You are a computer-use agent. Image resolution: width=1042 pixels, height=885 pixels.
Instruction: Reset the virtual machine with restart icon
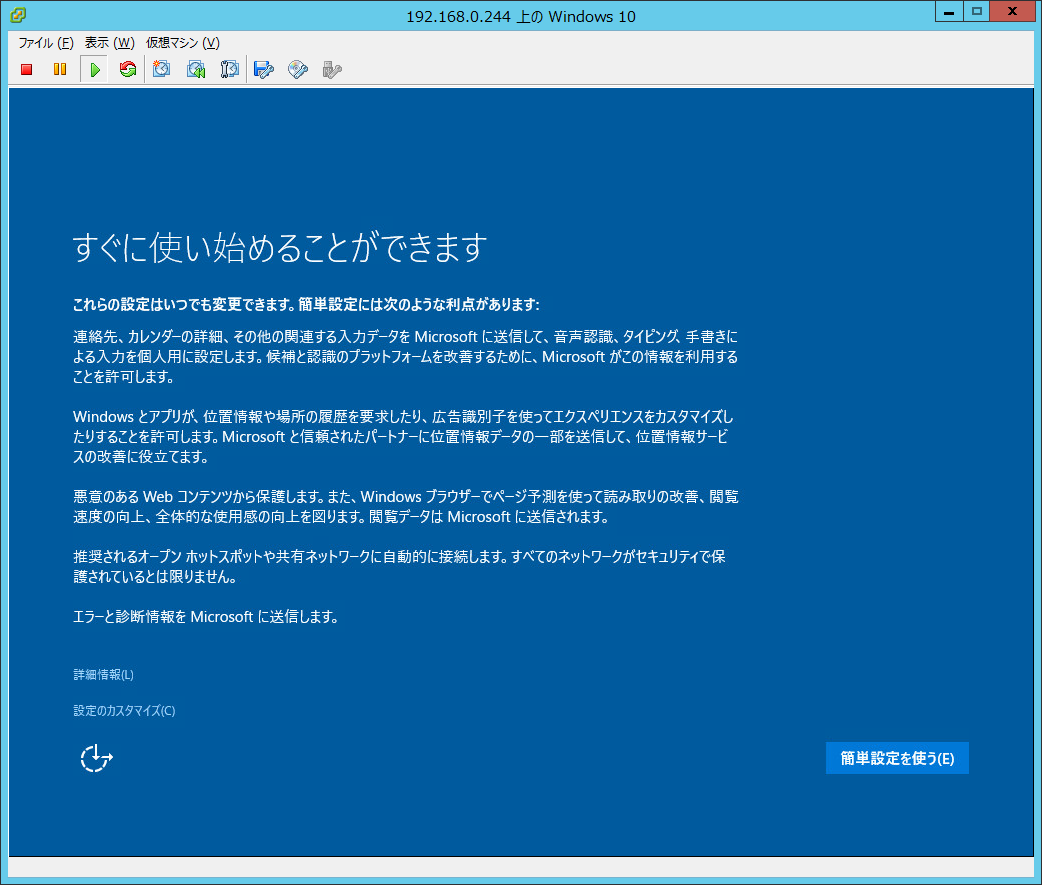(128, 69)
